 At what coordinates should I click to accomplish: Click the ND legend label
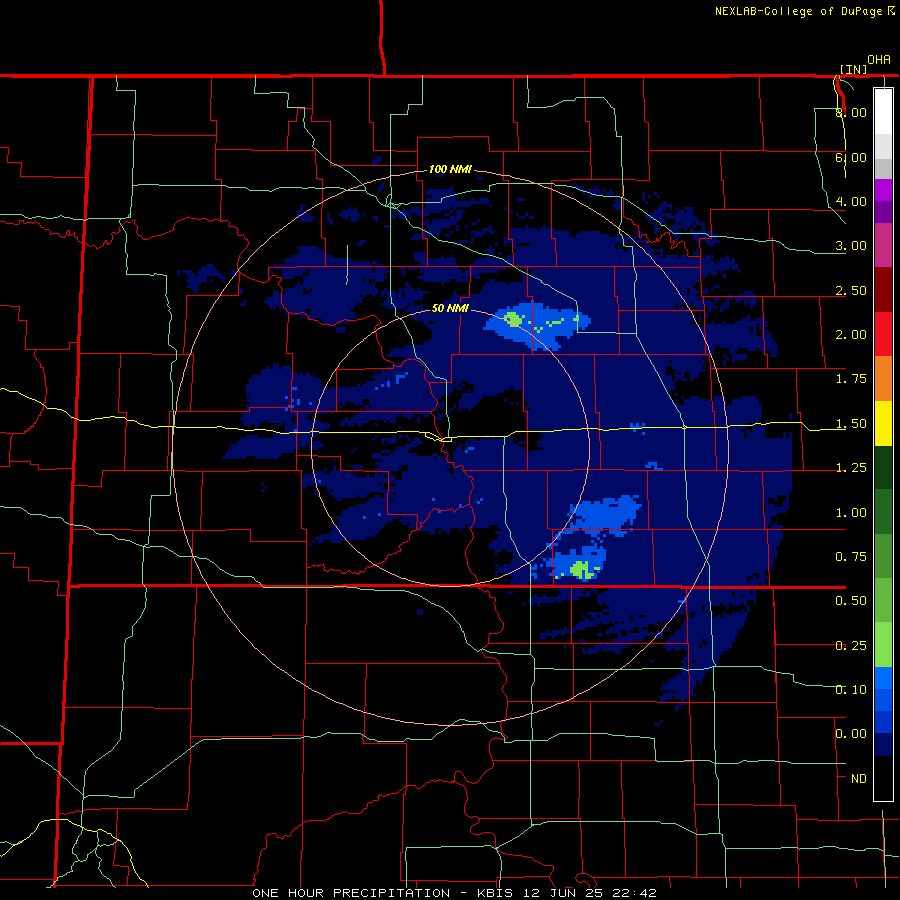tap(859, 779)
